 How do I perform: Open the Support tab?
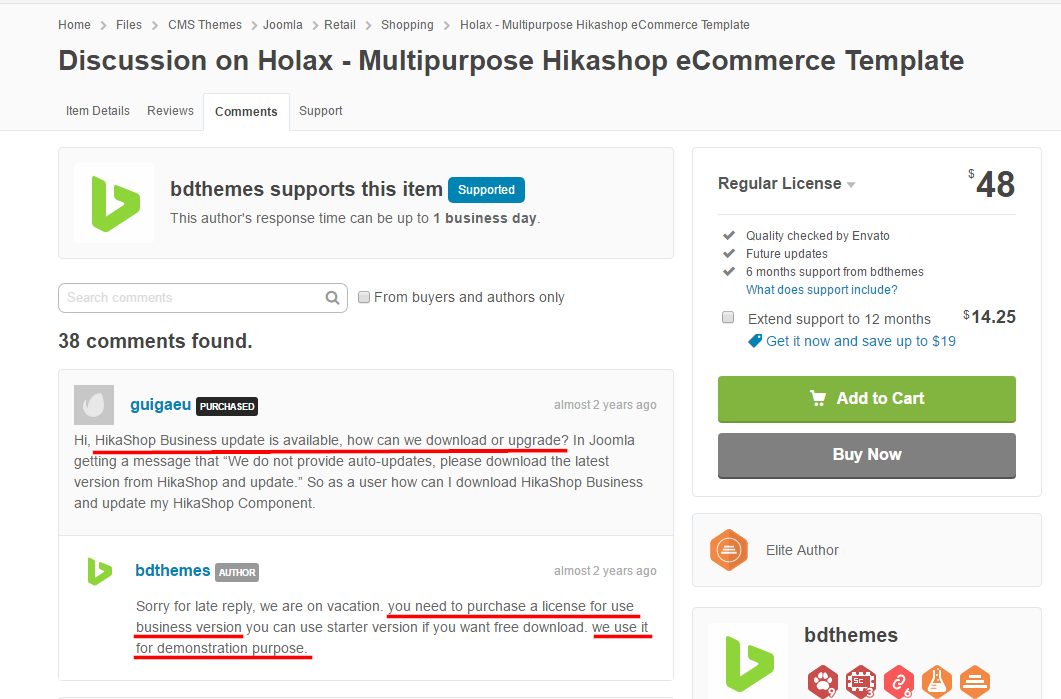point(320,111)
